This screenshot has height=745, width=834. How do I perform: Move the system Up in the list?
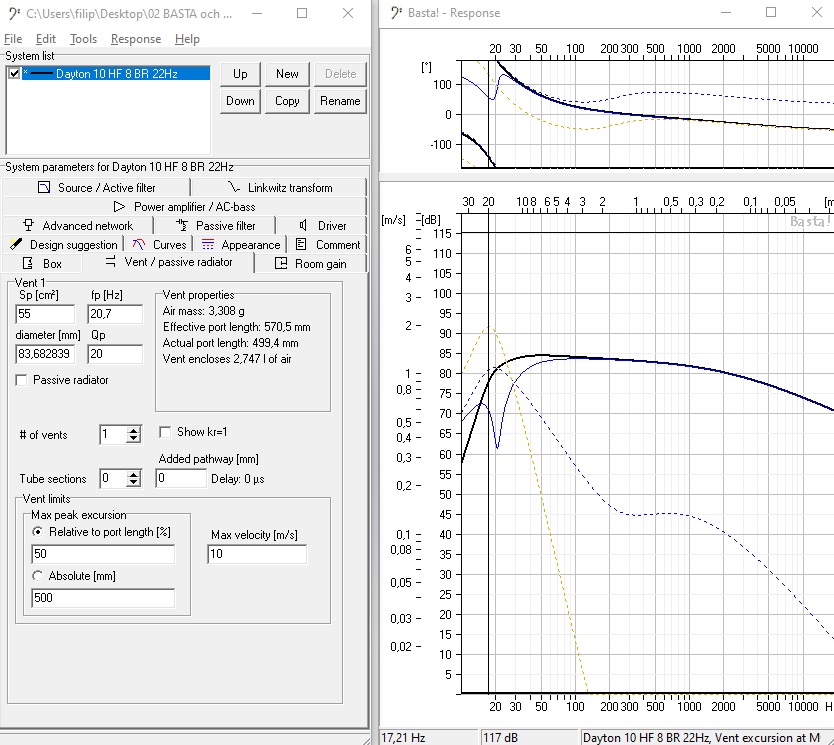click(240, 74)
